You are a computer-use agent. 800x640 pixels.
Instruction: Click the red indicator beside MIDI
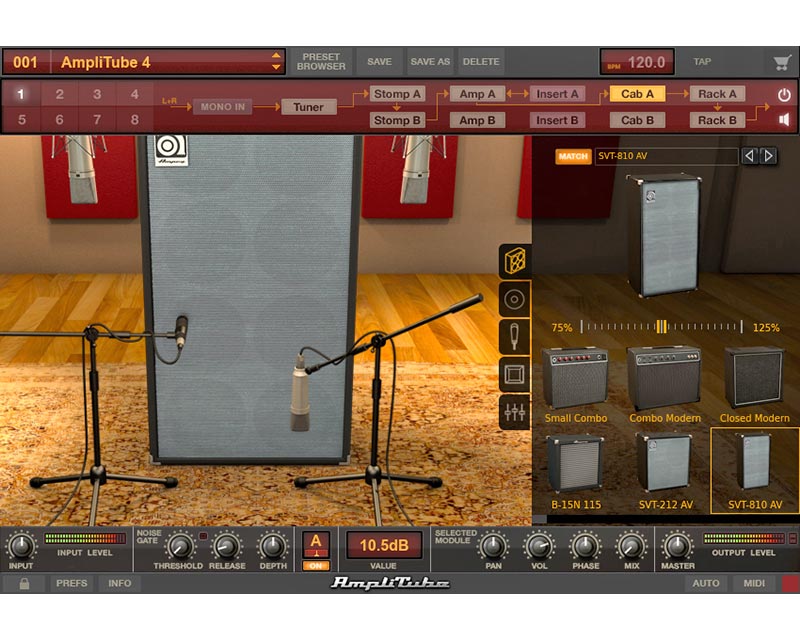tap(790, 583)
